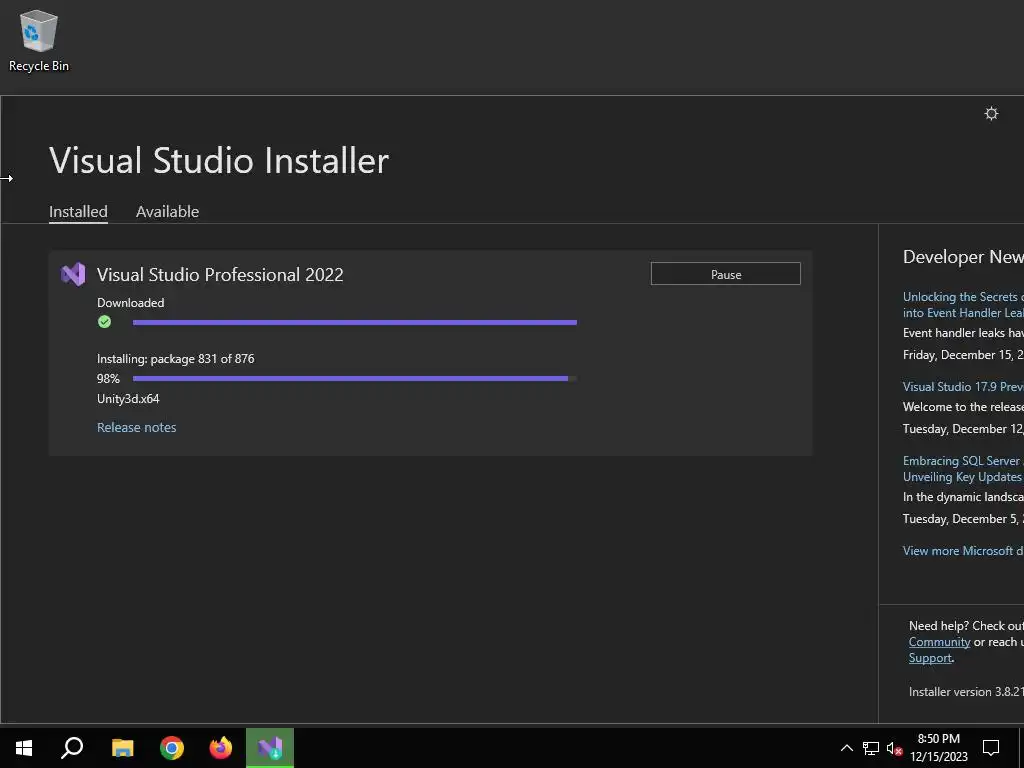
Task: Open 'Unlocking the Secrets' news article
Action: pos(963,305)
